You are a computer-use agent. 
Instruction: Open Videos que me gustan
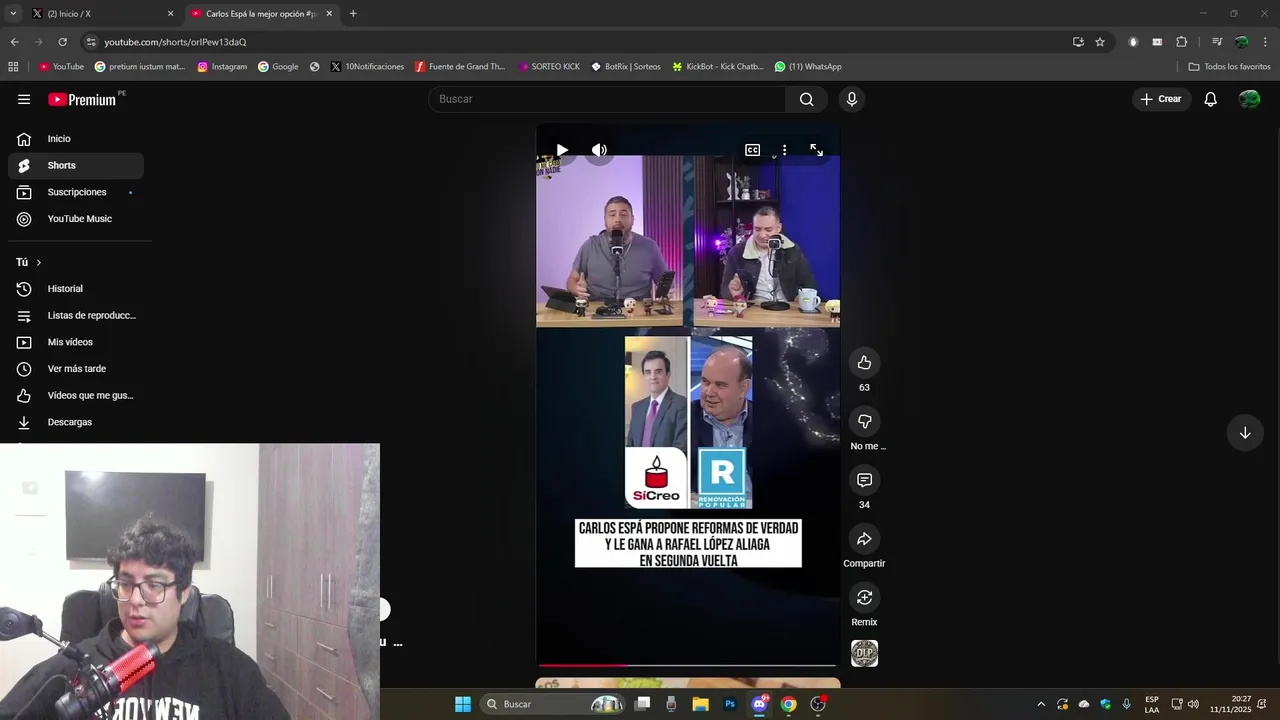click(76, 395)
